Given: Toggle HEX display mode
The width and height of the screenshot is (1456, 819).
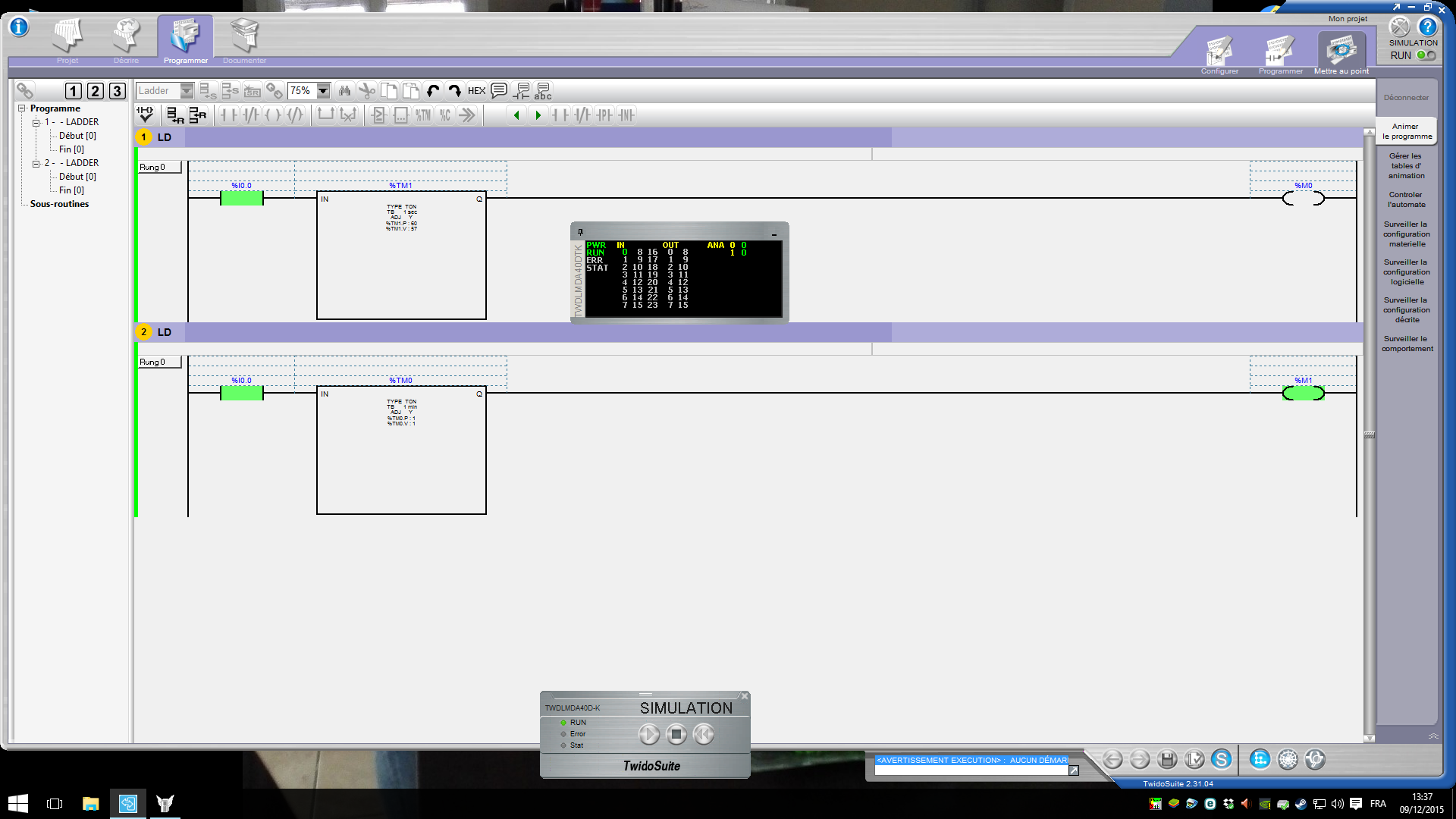Looking at the screenshot, I should 476,91.
